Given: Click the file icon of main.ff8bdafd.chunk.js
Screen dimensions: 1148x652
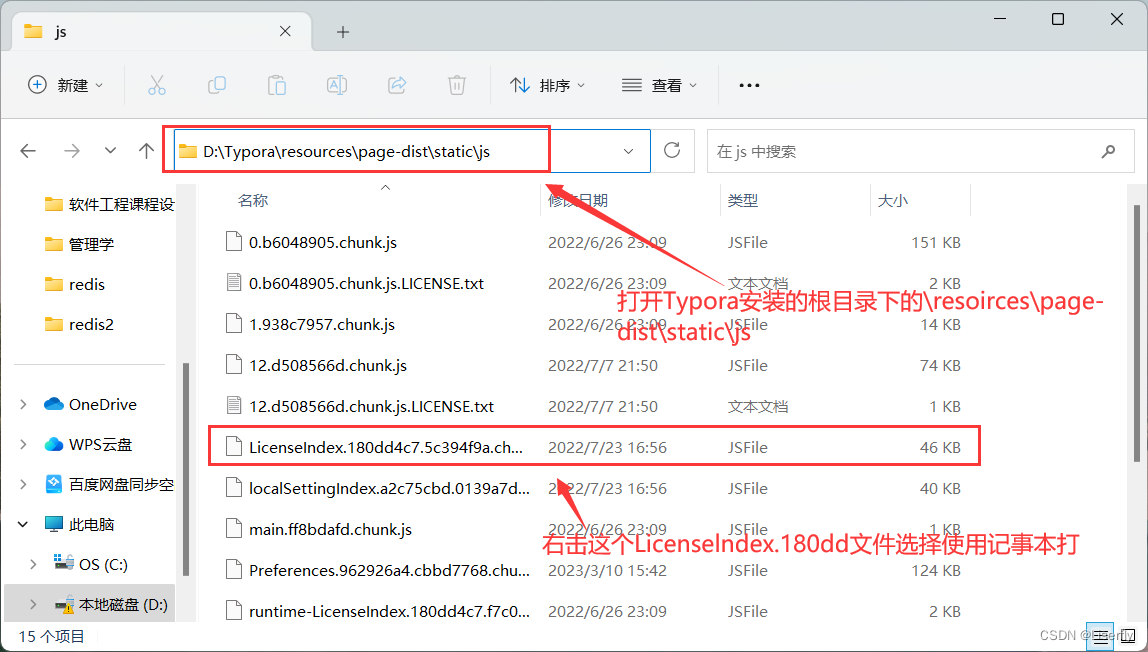Looking at the screenshot, I should (234, 529).
